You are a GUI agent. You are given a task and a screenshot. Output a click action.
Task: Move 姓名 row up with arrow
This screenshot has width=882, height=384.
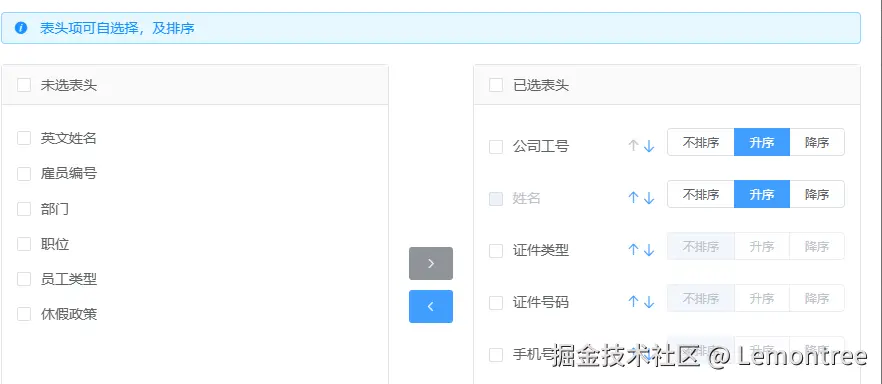tap(633, 198)
